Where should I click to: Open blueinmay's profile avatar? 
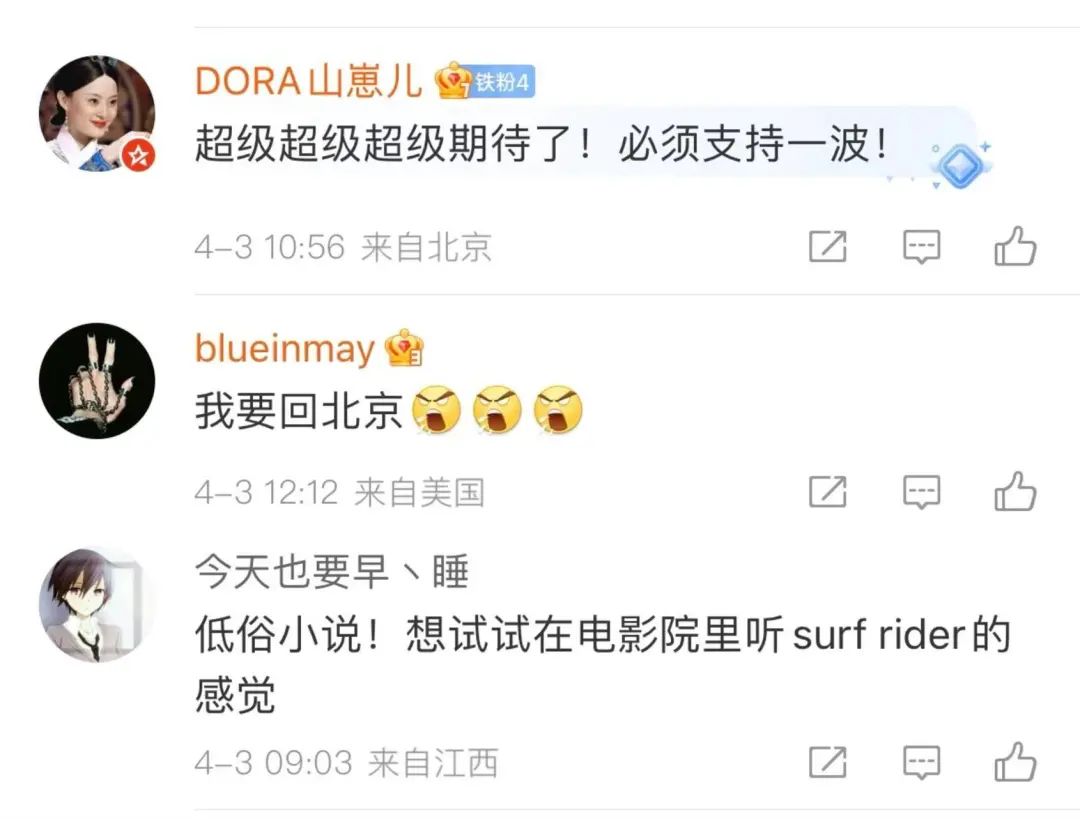point(97,380)
